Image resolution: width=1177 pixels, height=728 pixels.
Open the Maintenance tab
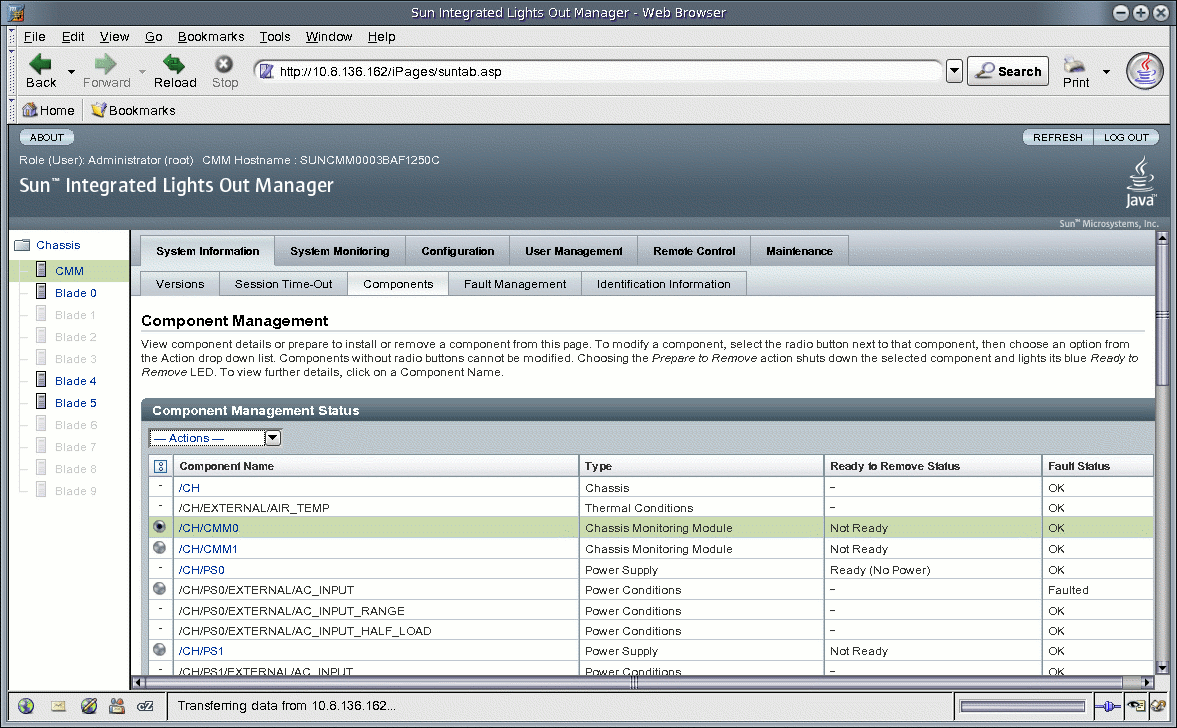tap(799, 251)
